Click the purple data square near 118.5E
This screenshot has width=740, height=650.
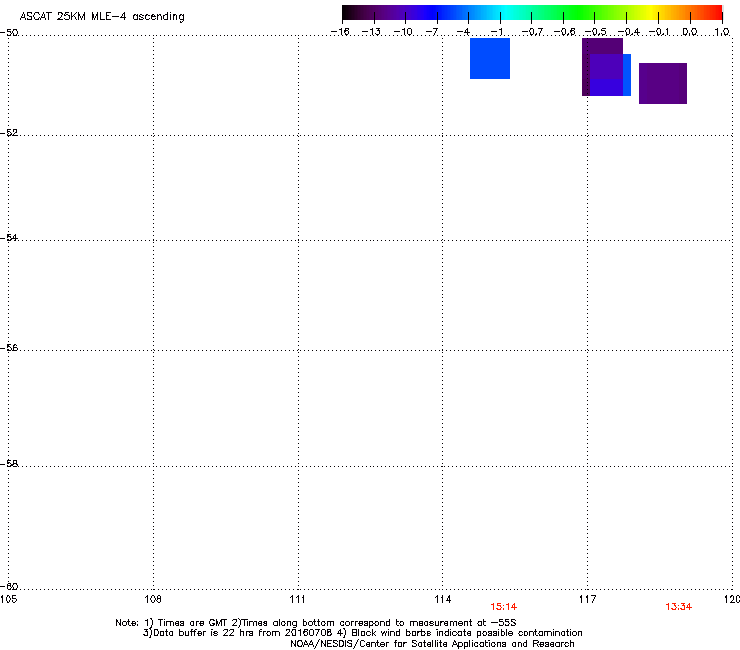tap(663, 83)
